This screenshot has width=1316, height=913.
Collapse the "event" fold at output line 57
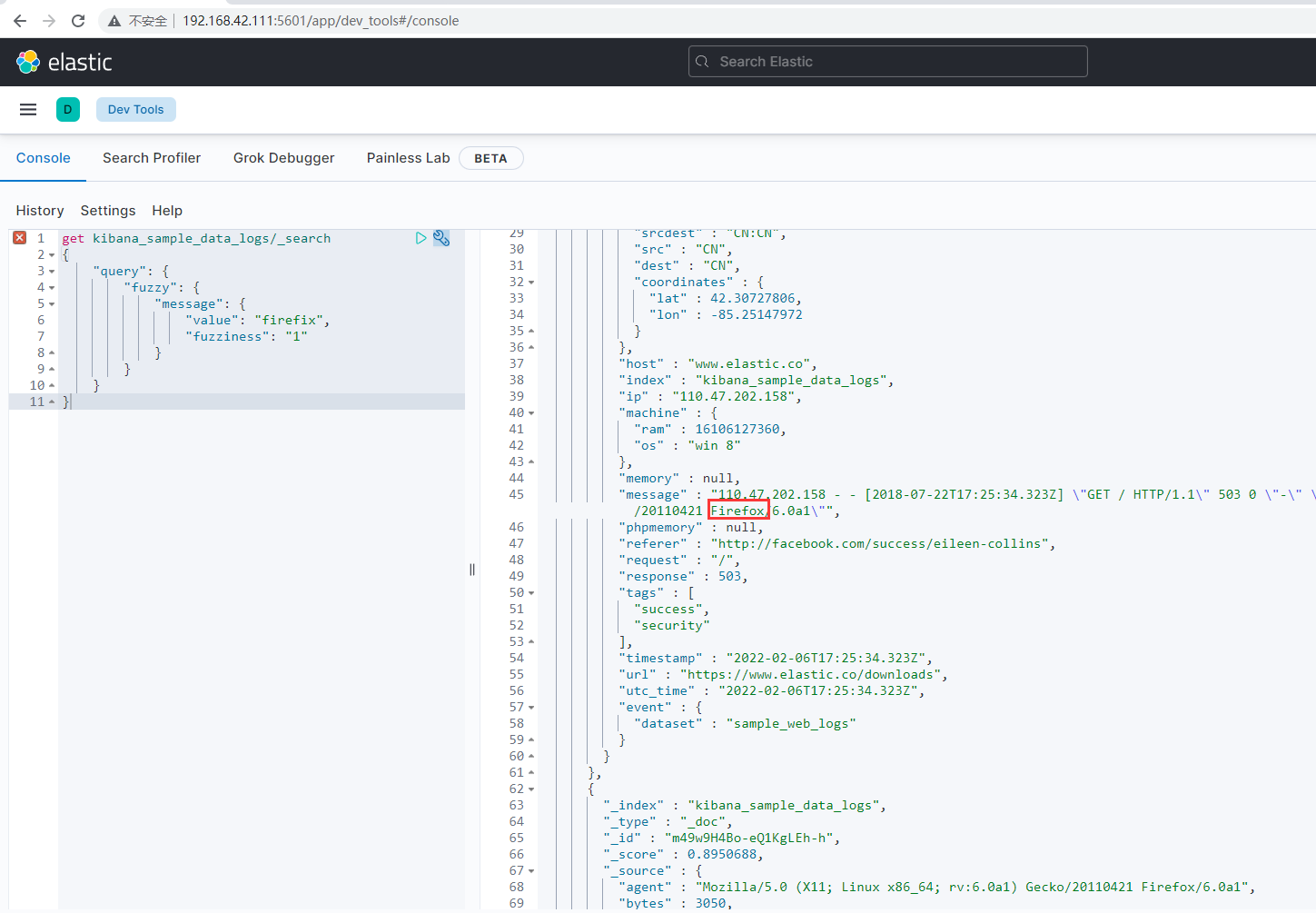pyautogui.click(x=531, y=708)
